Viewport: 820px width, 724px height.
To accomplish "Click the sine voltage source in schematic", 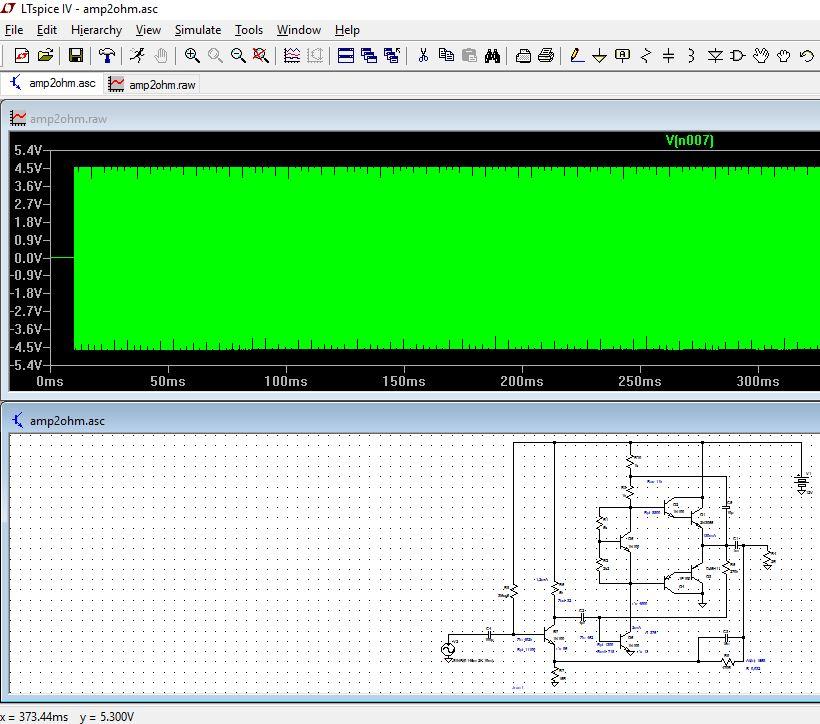I will click(448, 650).
